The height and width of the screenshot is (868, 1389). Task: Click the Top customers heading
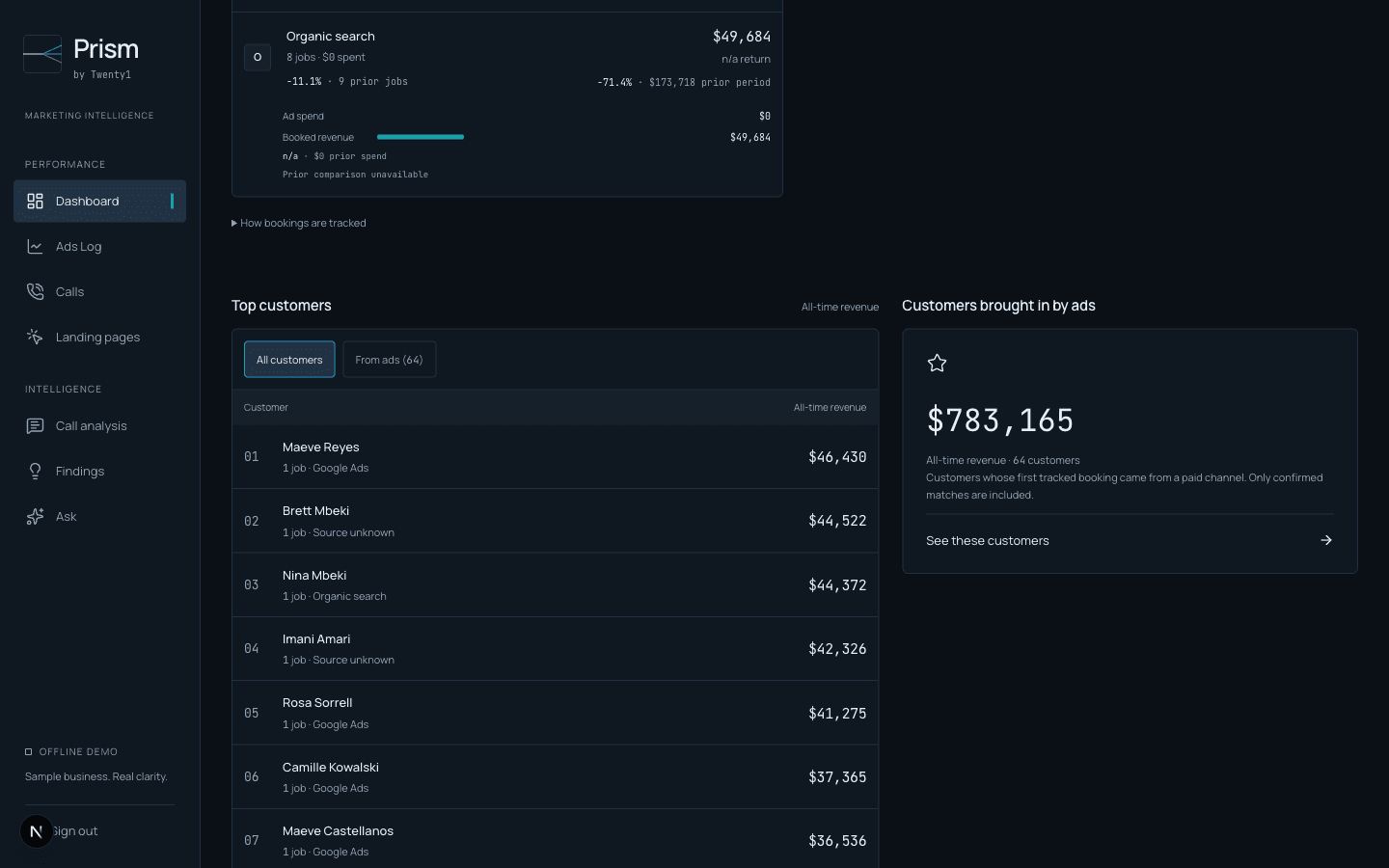(281, 306)
